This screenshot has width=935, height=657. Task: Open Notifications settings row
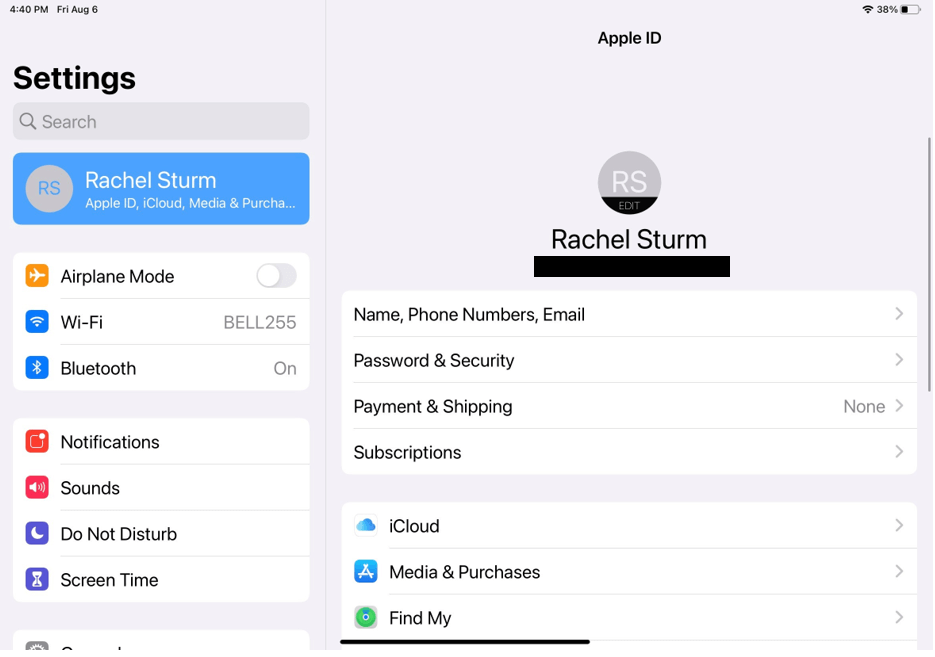[161, 442]
